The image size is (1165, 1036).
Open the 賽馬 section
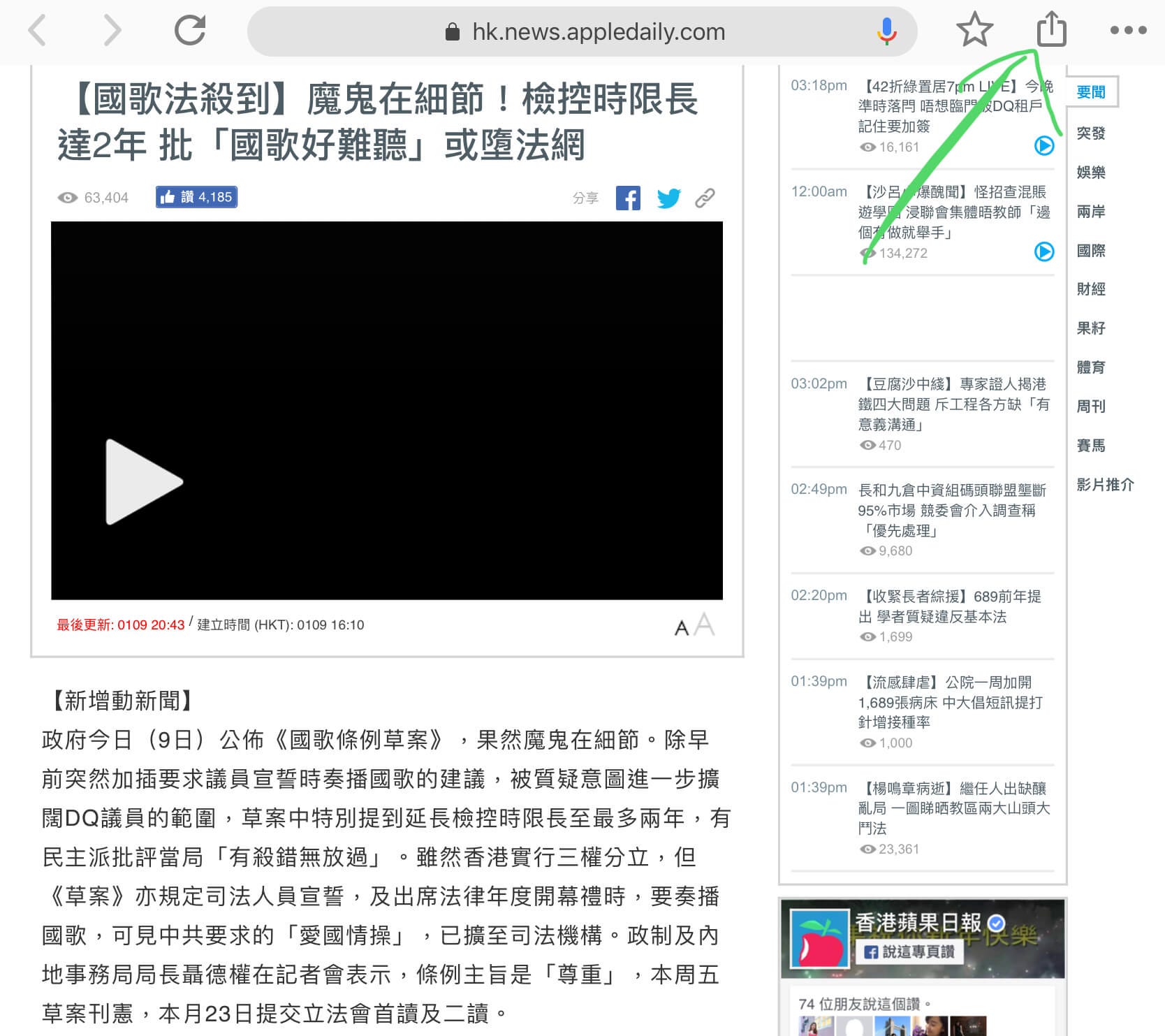point(1091,445)
